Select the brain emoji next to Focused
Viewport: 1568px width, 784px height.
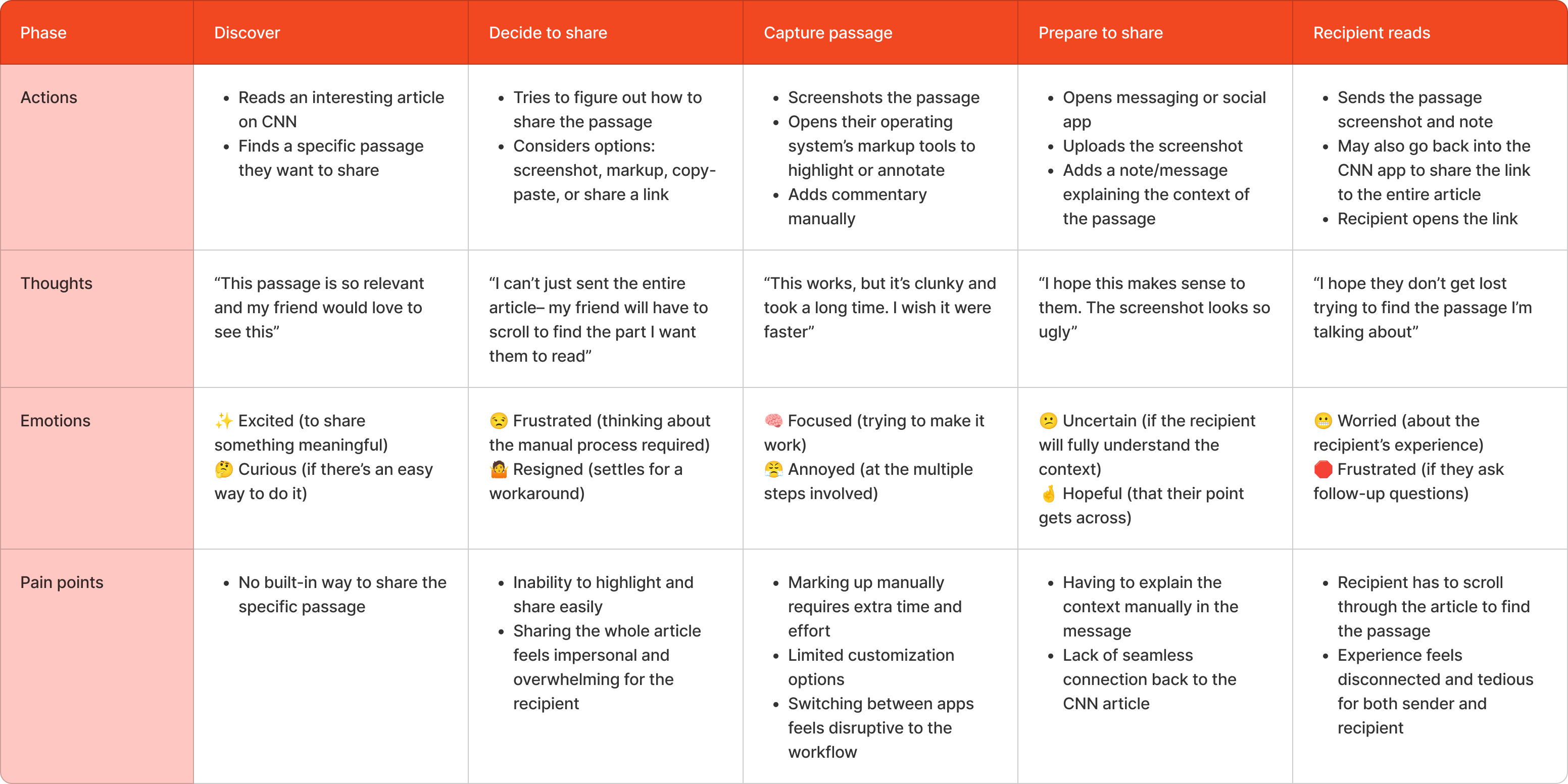(x=773, y=421)
